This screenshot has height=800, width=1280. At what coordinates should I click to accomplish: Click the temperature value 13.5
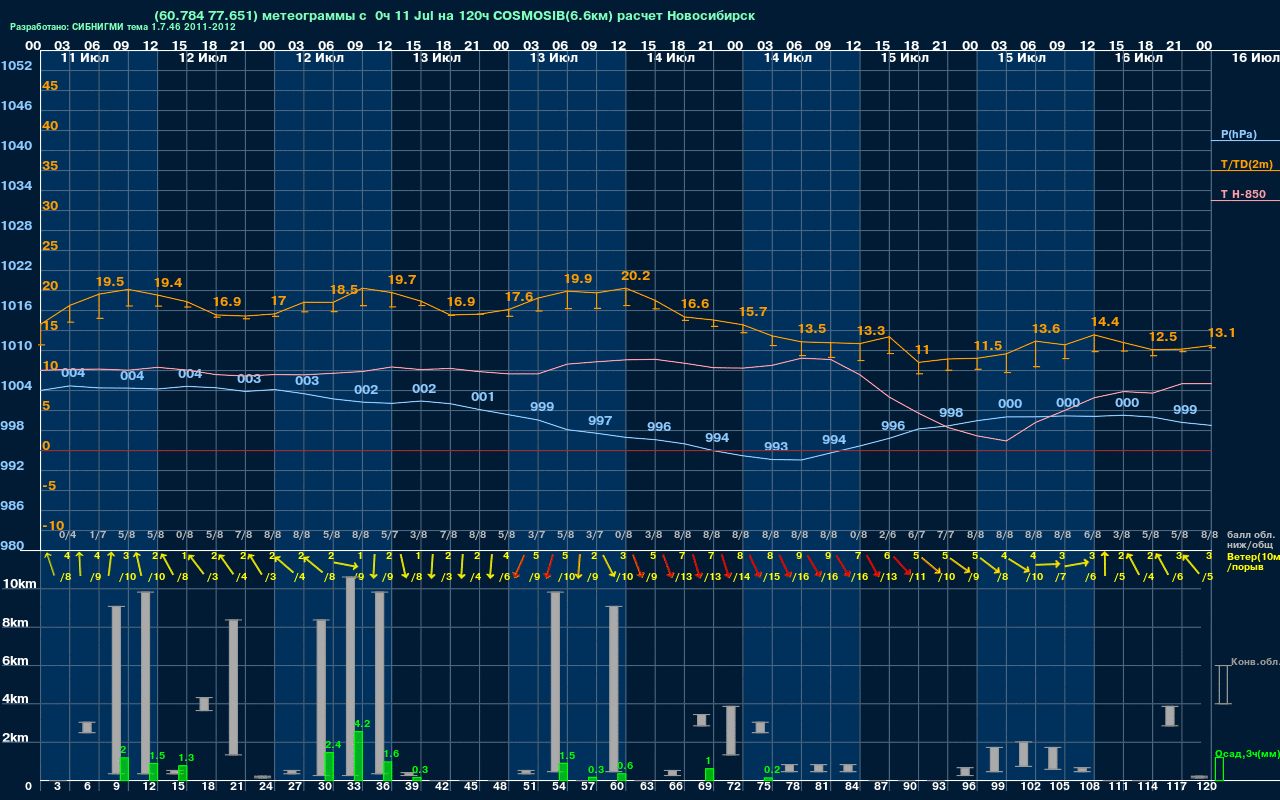coord(812,329)
